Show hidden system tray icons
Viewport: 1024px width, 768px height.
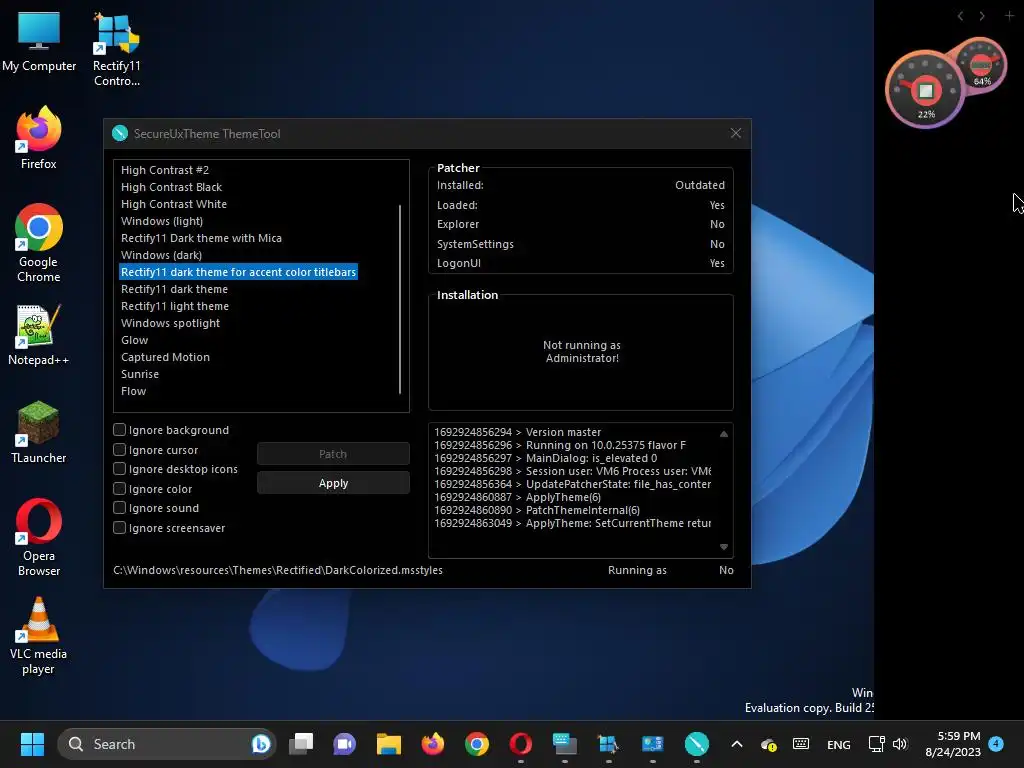737,744
